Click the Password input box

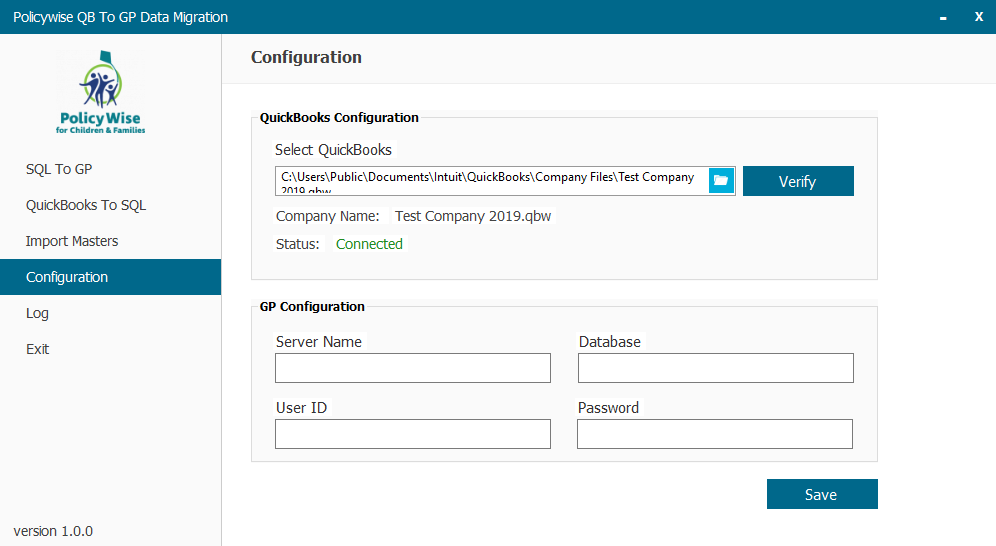point(714,434)
